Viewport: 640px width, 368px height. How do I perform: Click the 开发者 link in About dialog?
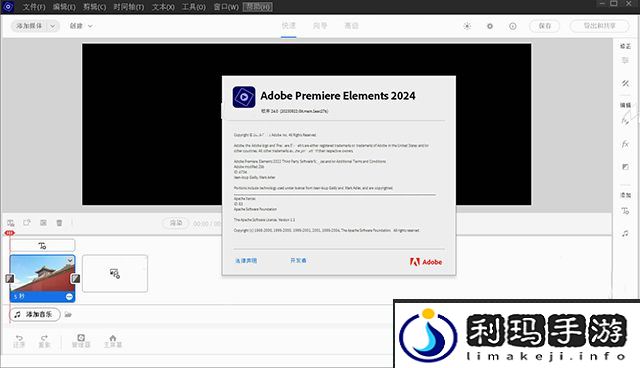298,260
